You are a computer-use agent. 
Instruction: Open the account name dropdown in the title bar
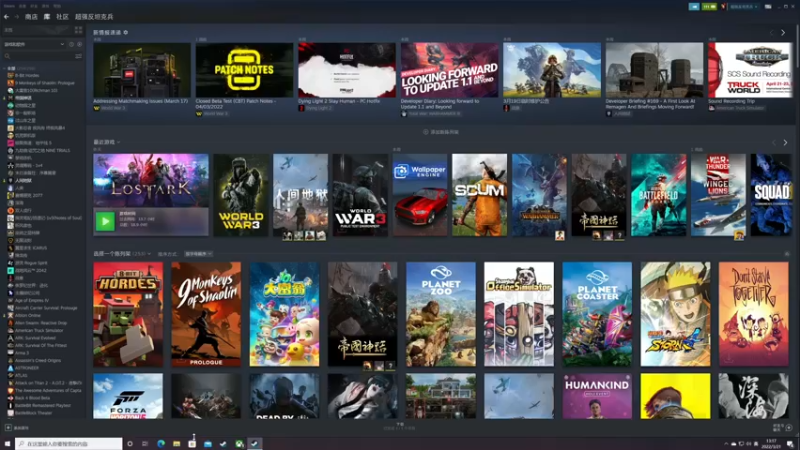(744, 7)
